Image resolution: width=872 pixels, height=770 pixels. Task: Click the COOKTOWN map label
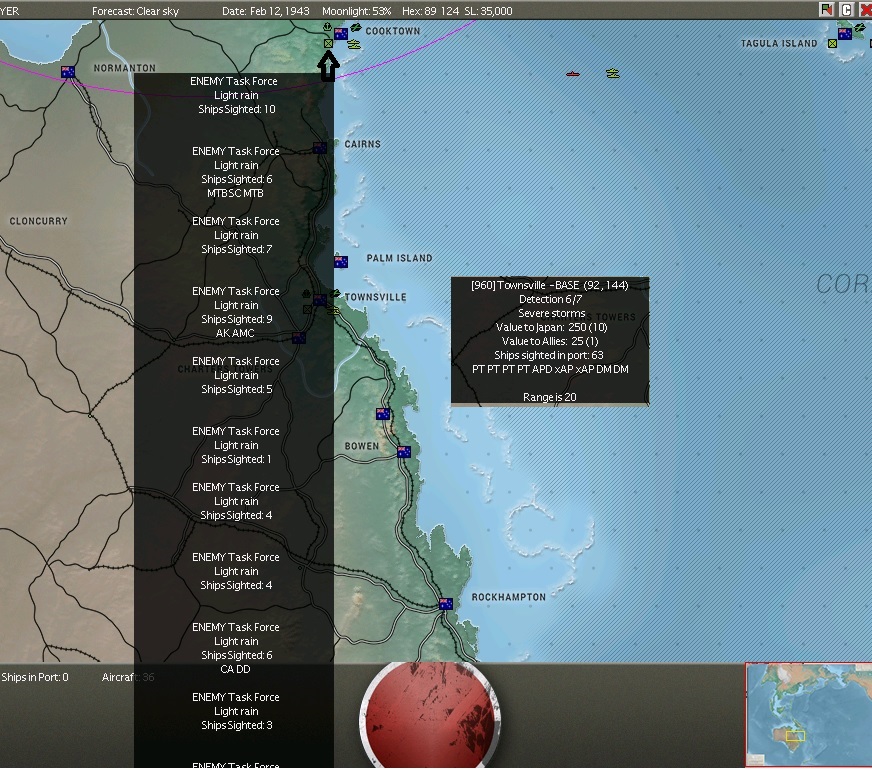(x=393, y=31)
